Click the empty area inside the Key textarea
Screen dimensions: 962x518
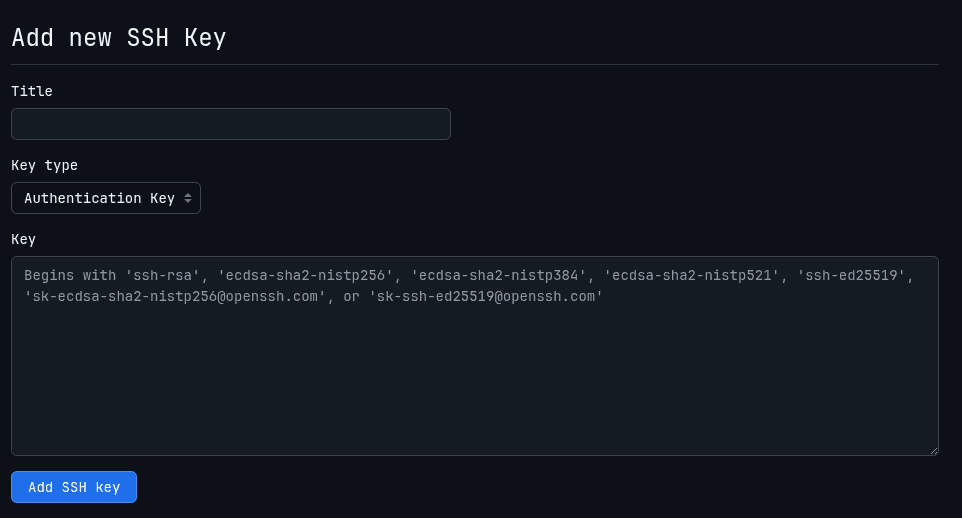pos(474,385)
